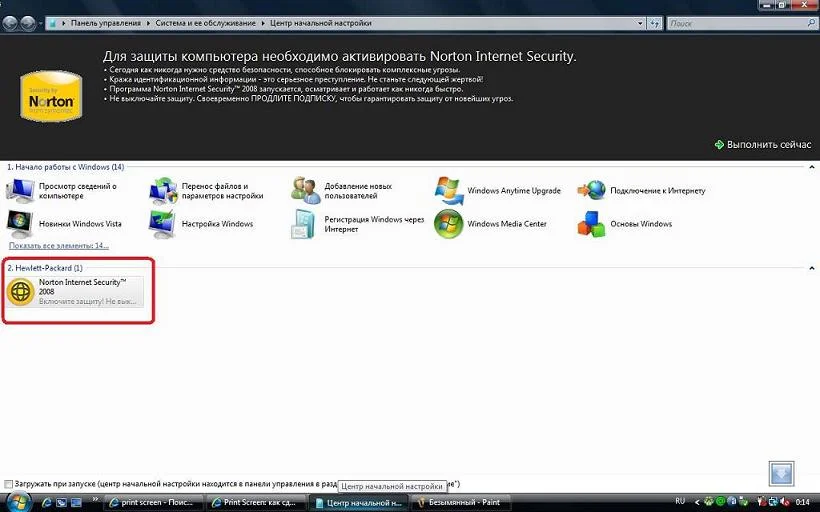Click 'Подключение к Интернету' label
The width and height of the screenshot is (820, 512).
coord(657,191)
